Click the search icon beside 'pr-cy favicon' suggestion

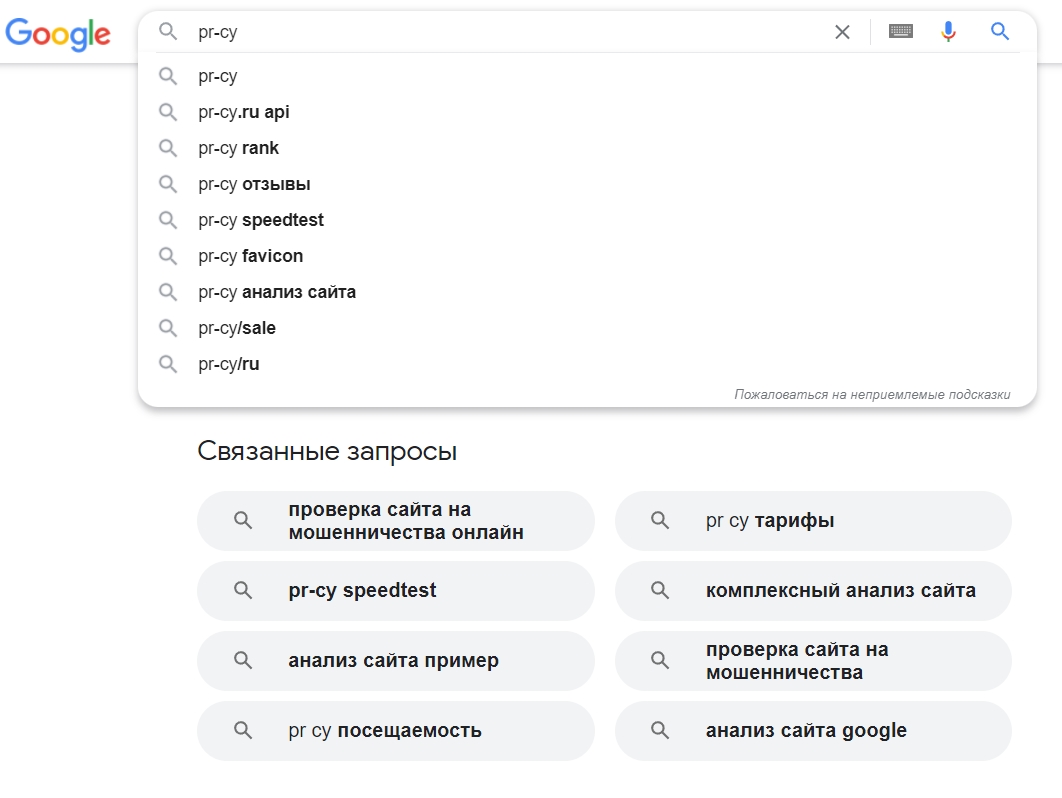click(167, 255)
